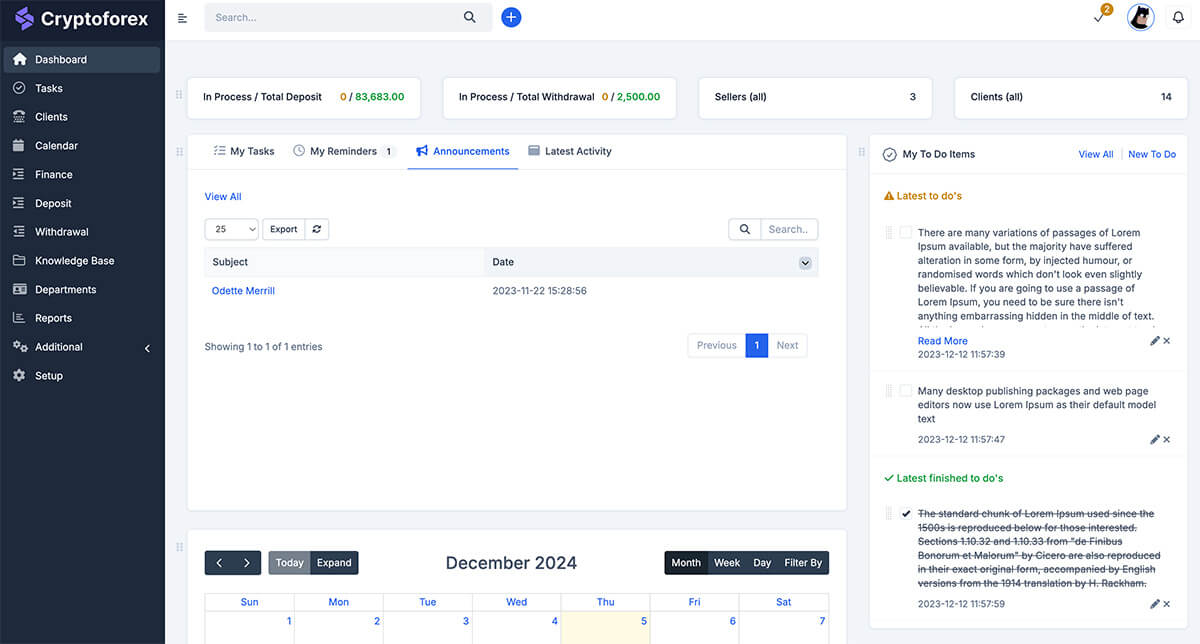Click the blue plus quick-create icon
This screenshot has width=1200, height=644.
point(511,17)
